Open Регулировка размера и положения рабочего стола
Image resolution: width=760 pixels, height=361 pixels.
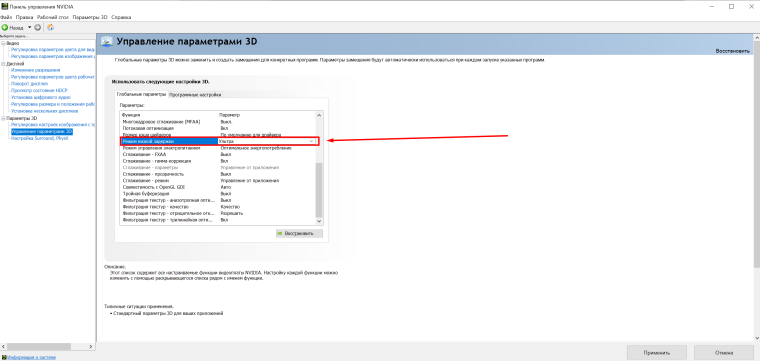(x=52, y=104)
